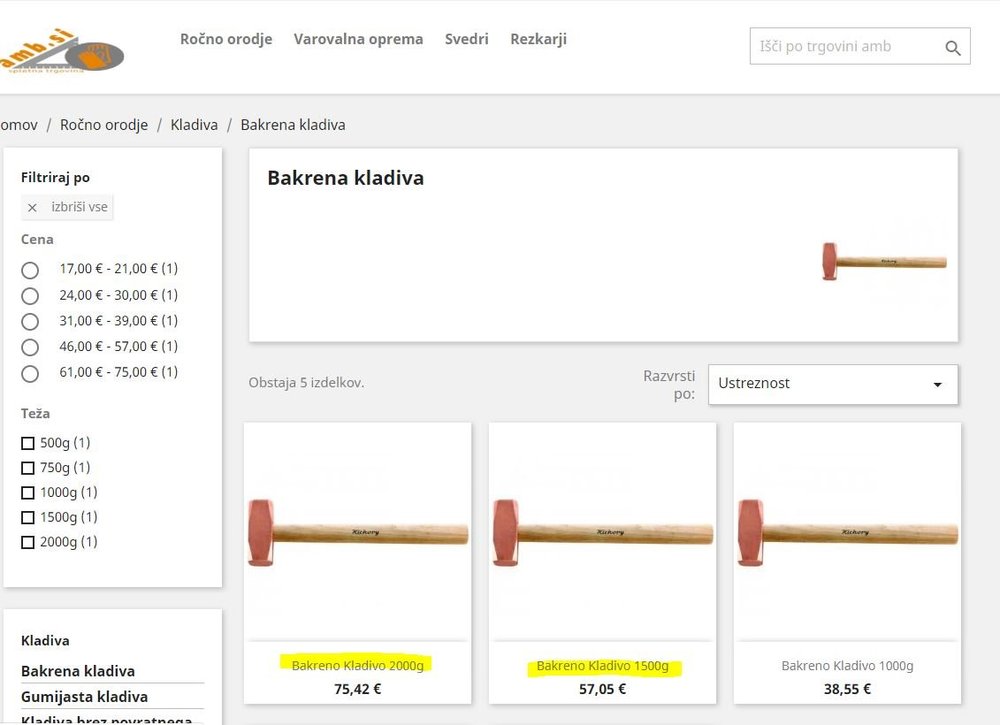The image size is (1000, 725).
Task: Check the 750g weight filter
Action: [x=27, y=468]
